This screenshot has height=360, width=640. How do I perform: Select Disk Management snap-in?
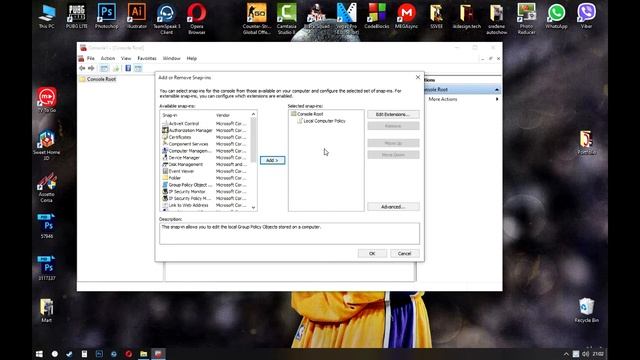(x=185, y=164)
